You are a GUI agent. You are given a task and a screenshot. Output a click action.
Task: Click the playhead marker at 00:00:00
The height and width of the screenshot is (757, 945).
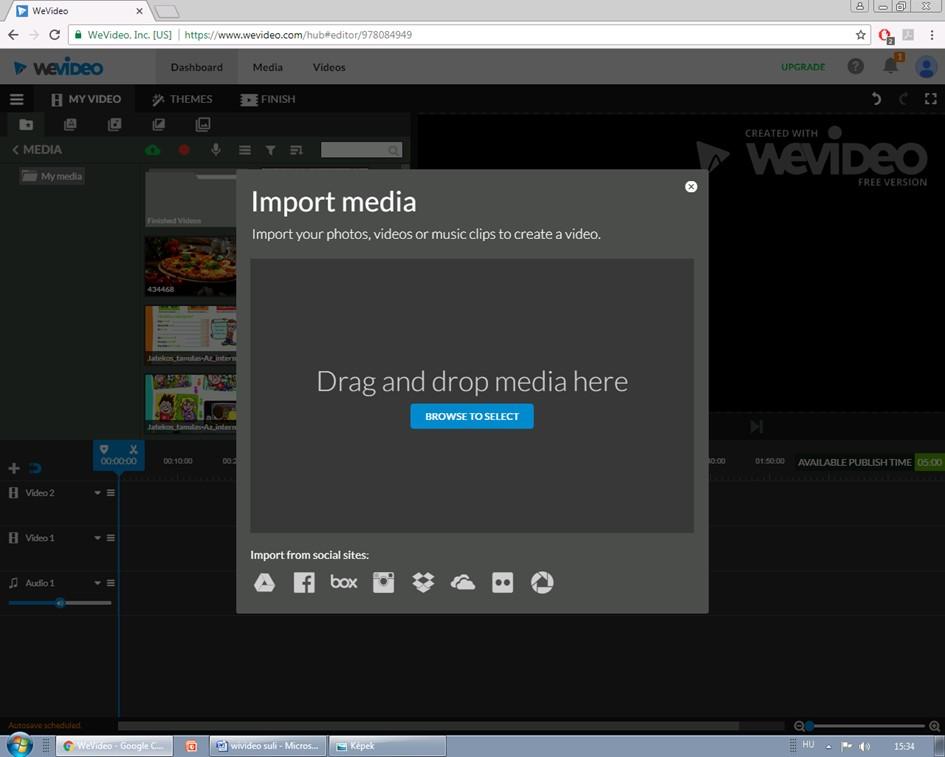[119, 456]
